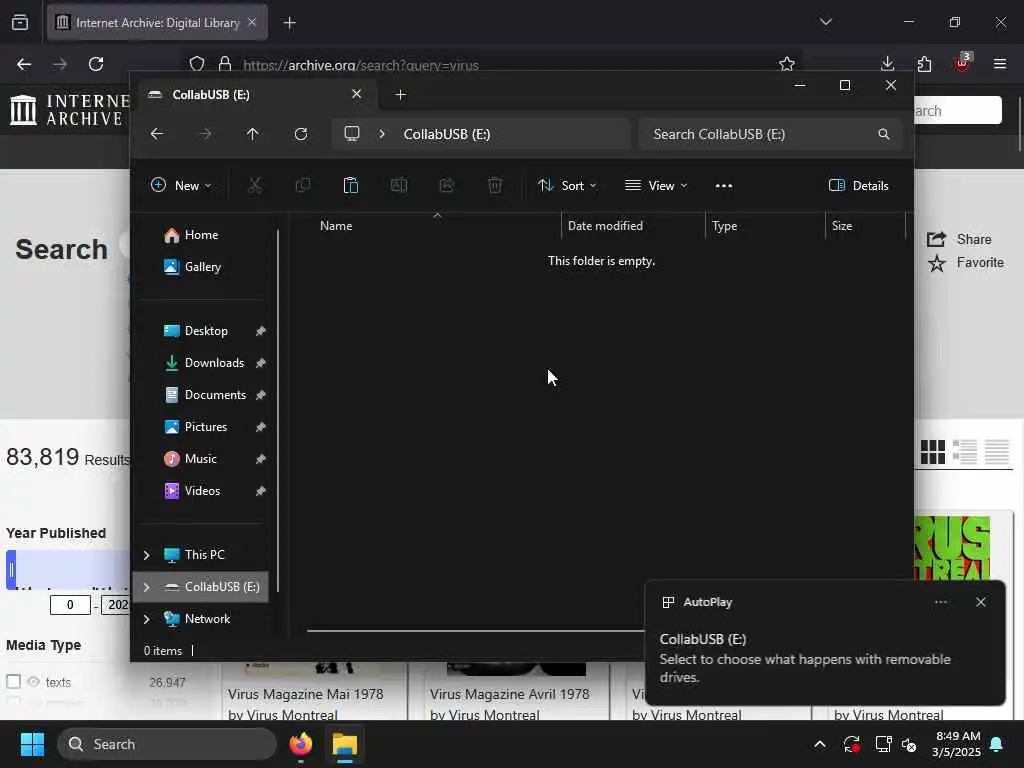The image size is (1024, 768).
Task: Click the Internet Archive Firefox tab
Action: click(157, 23)
